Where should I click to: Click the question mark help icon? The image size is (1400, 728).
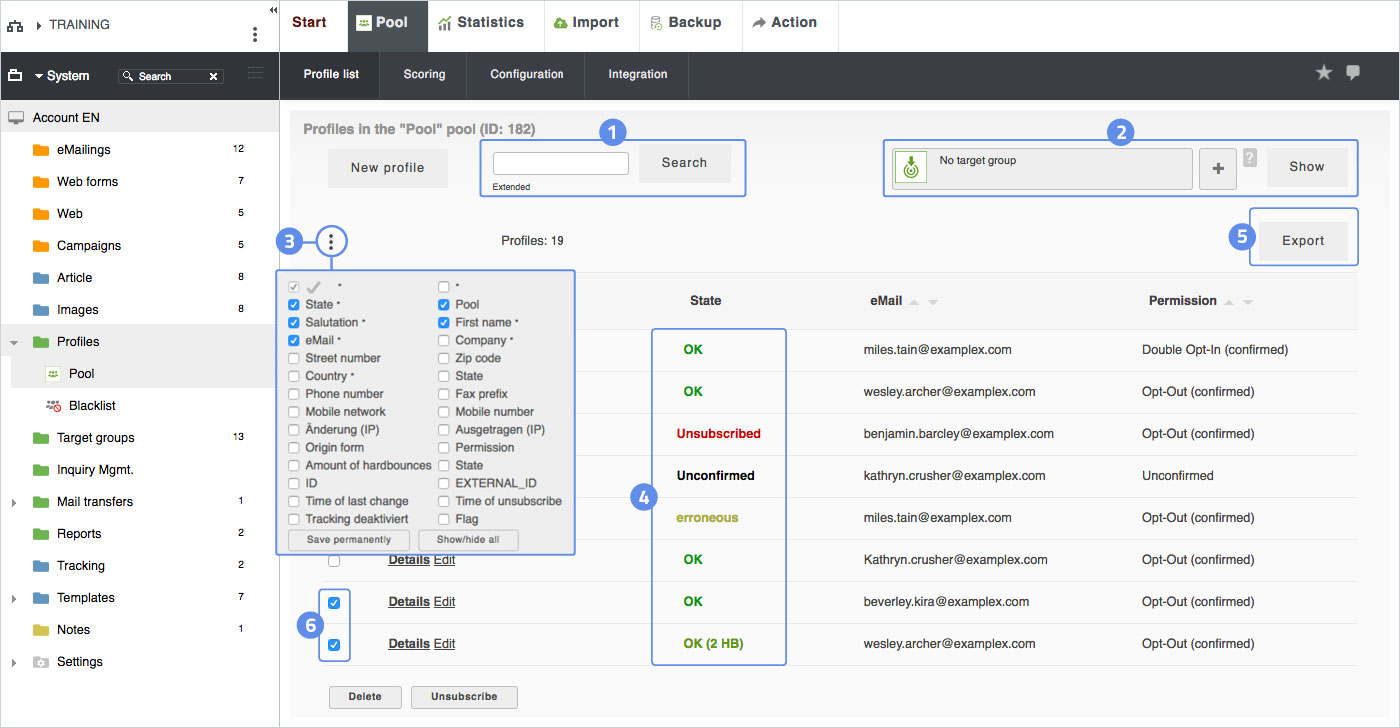click(1250, 158)
